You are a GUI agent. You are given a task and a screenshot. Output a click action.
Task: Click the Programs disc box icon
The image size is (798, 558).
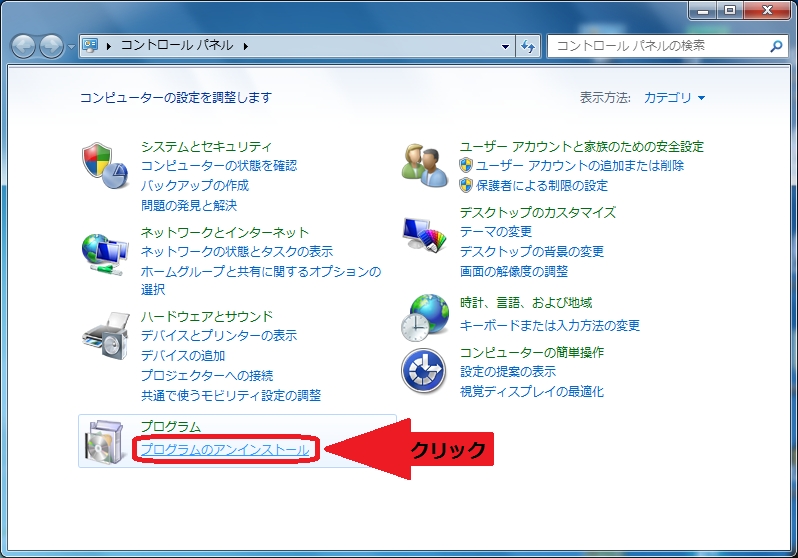click(105, 441)
